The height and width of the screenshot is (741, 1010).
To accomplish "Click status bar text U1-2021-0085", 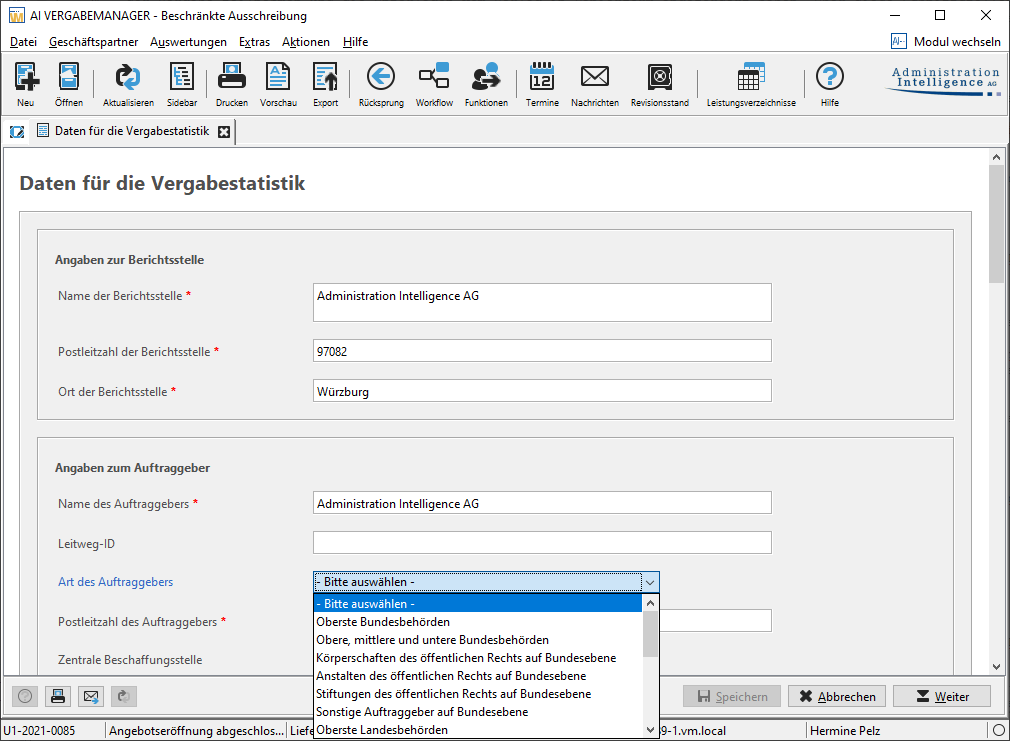I will pos(39,731).
